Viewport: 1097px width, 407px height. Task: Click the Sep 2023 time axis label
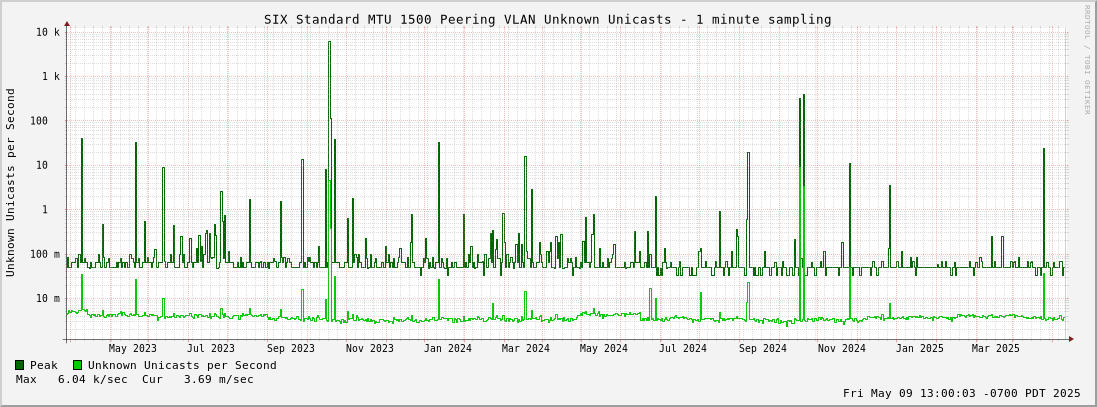290,349
